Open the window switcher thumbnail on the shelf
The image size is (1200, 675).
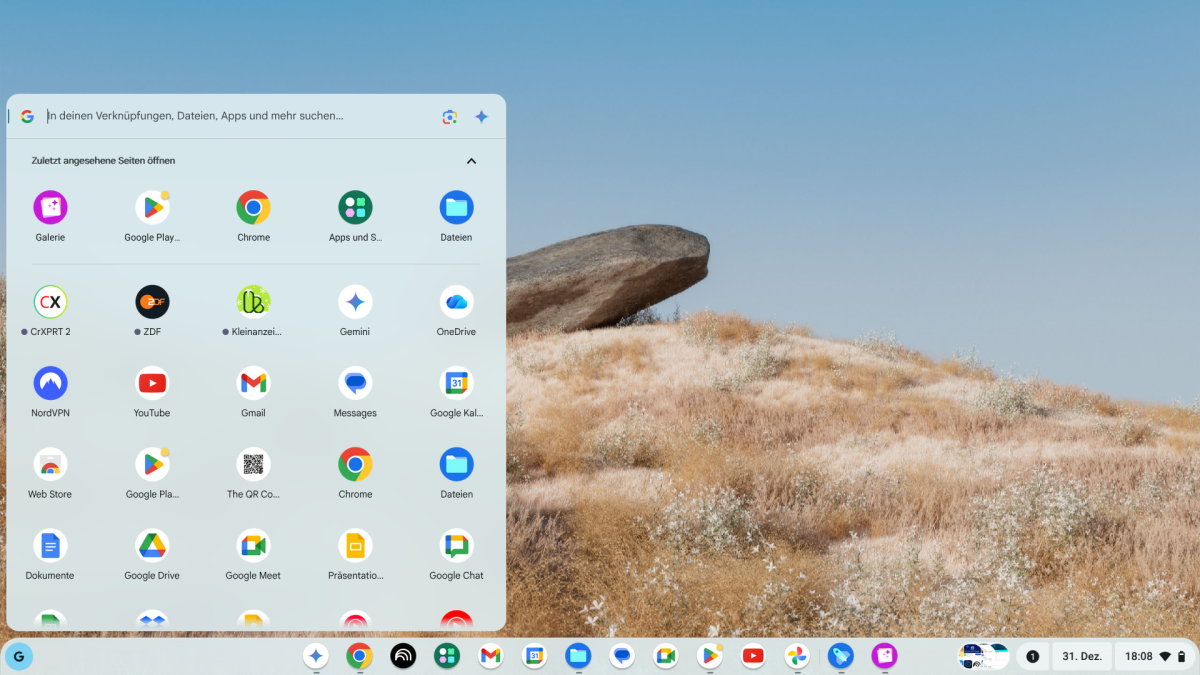tap(983, 656)
